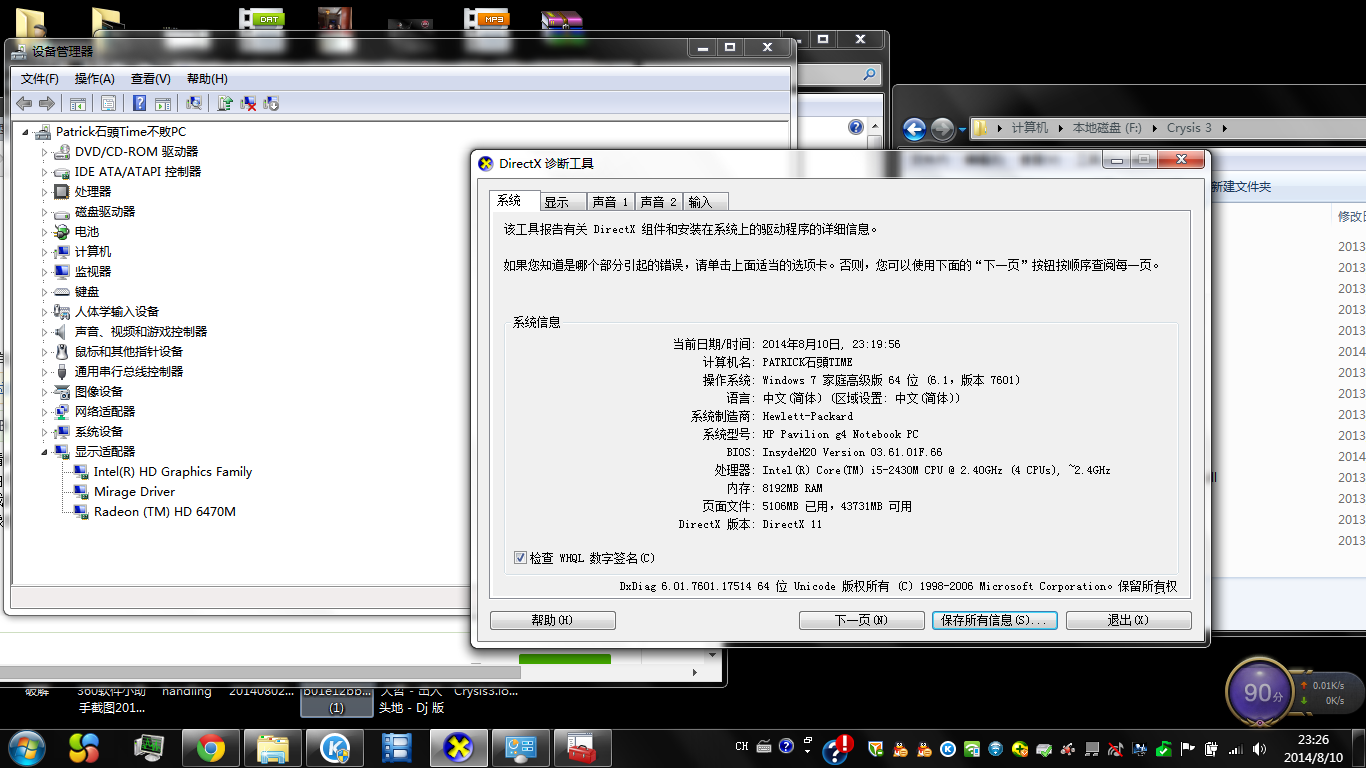Expand the 处理器 node
Image resolution: width=1366 pixels, height=768 pixels.
coord(44,192)
